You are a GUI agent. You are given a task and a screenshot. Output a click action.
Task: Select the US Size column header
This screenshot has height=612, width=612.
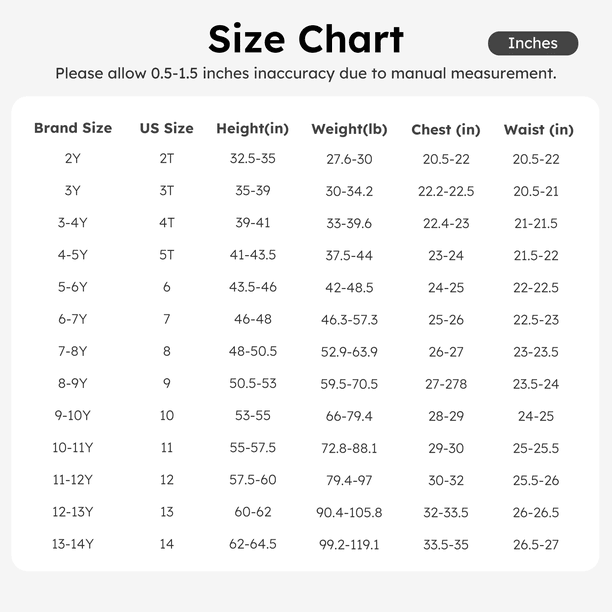tap(166, 128)
